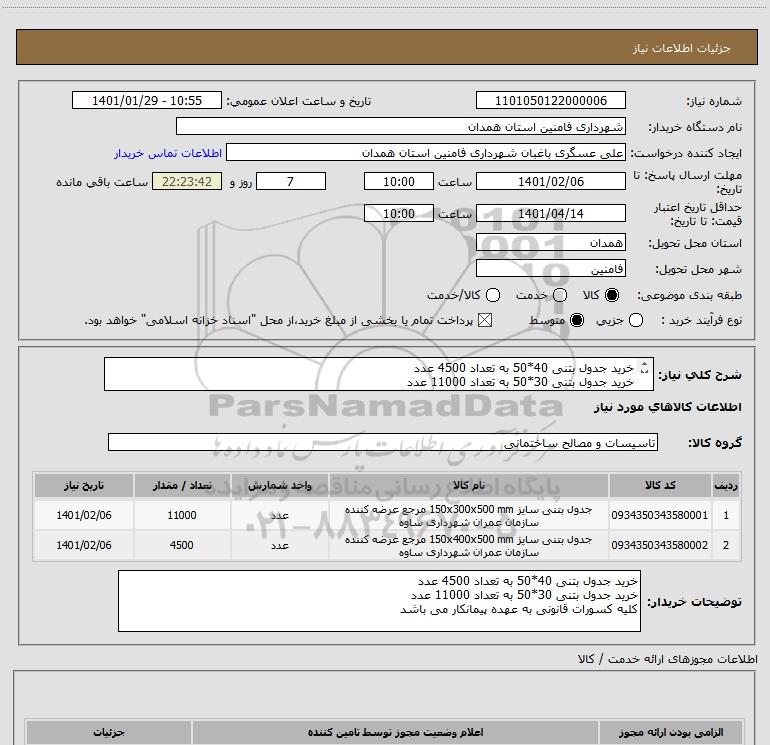Click goods group field تاسیسات و مصالح ساختمانی
This screenshot has width=770, height=745.
[x=383, y=442]
